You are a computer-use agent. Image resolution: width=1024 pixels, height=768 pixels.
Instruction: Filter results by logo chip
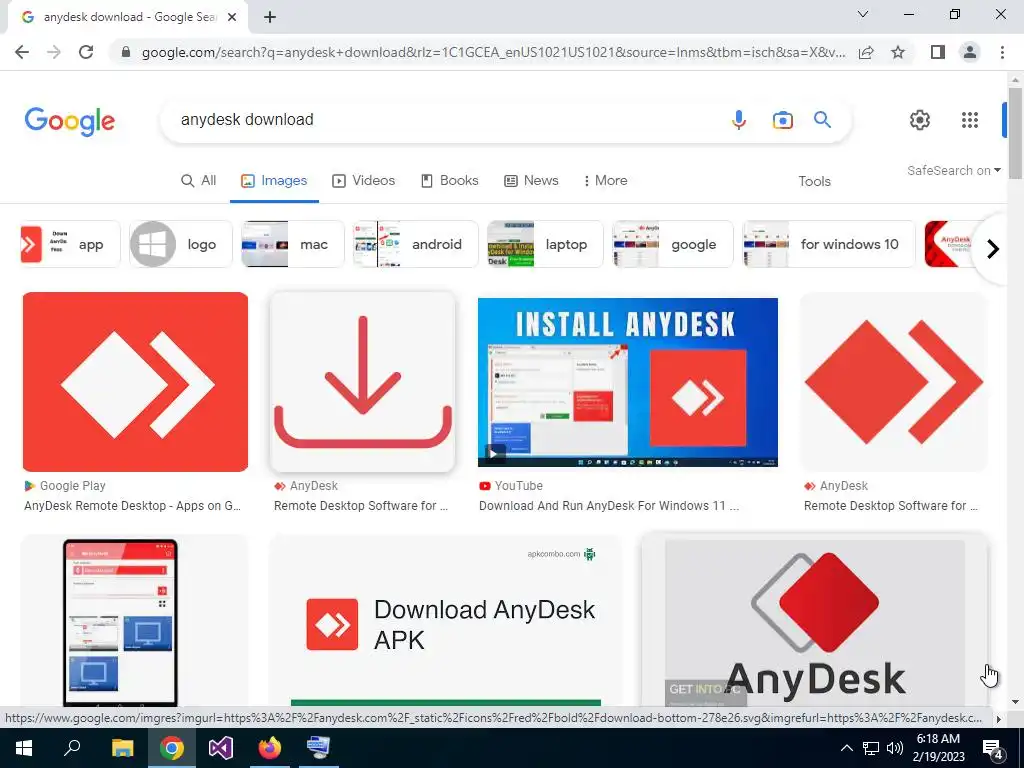[180, 244]
